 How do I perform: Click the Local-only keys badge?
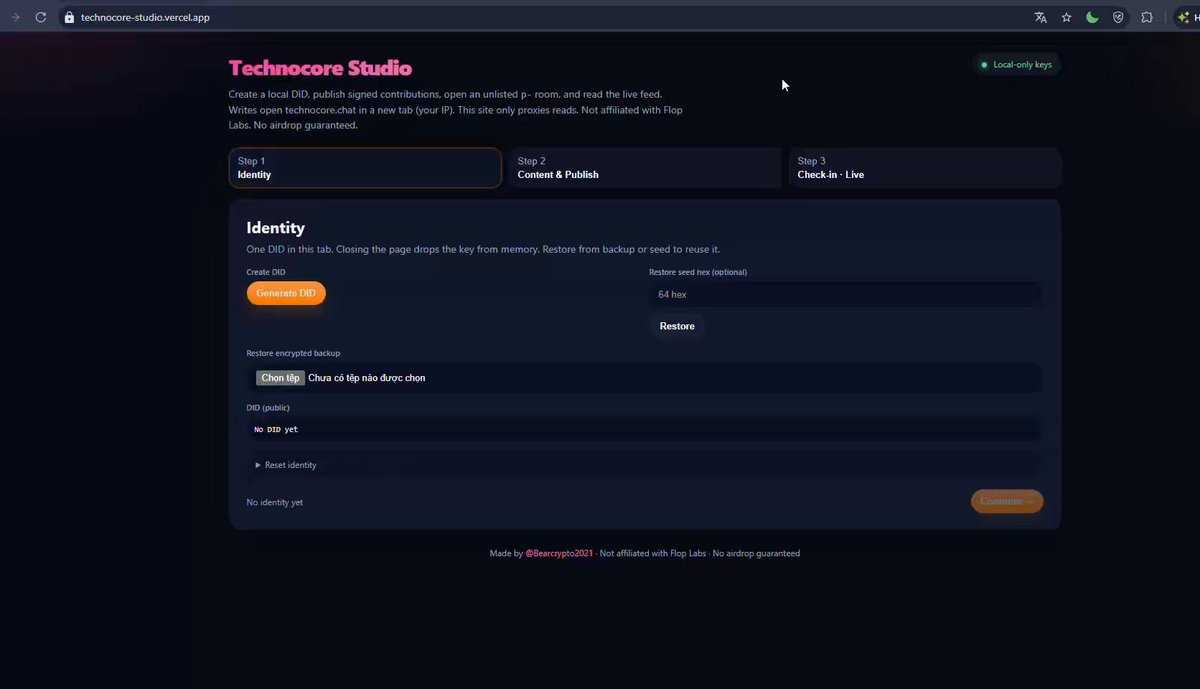click(1016, 64)
